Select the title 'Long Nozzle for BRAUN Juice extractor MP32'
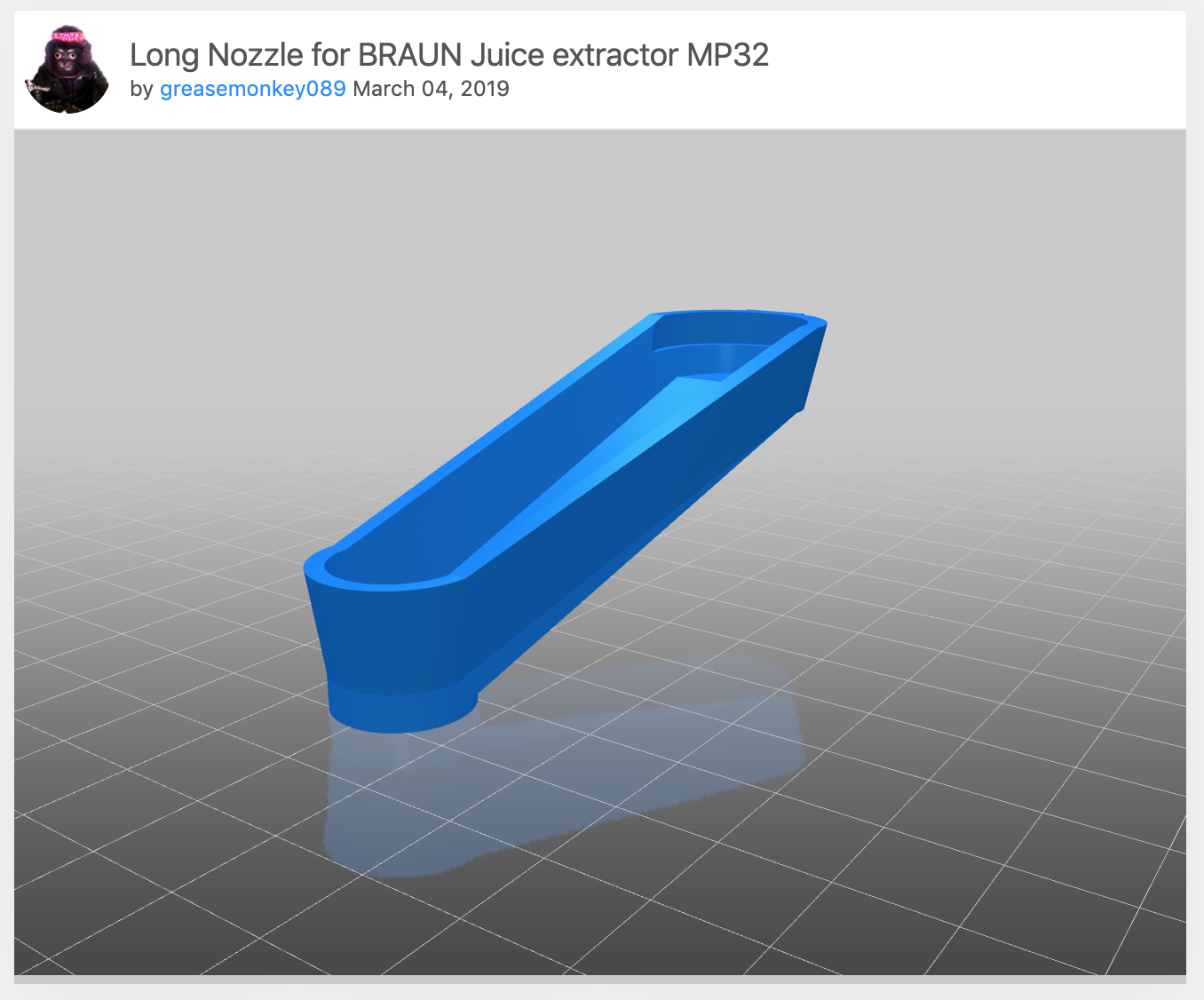Image resolution: width=1204 pixels, height=1000 pixels. tap(449, 55)
